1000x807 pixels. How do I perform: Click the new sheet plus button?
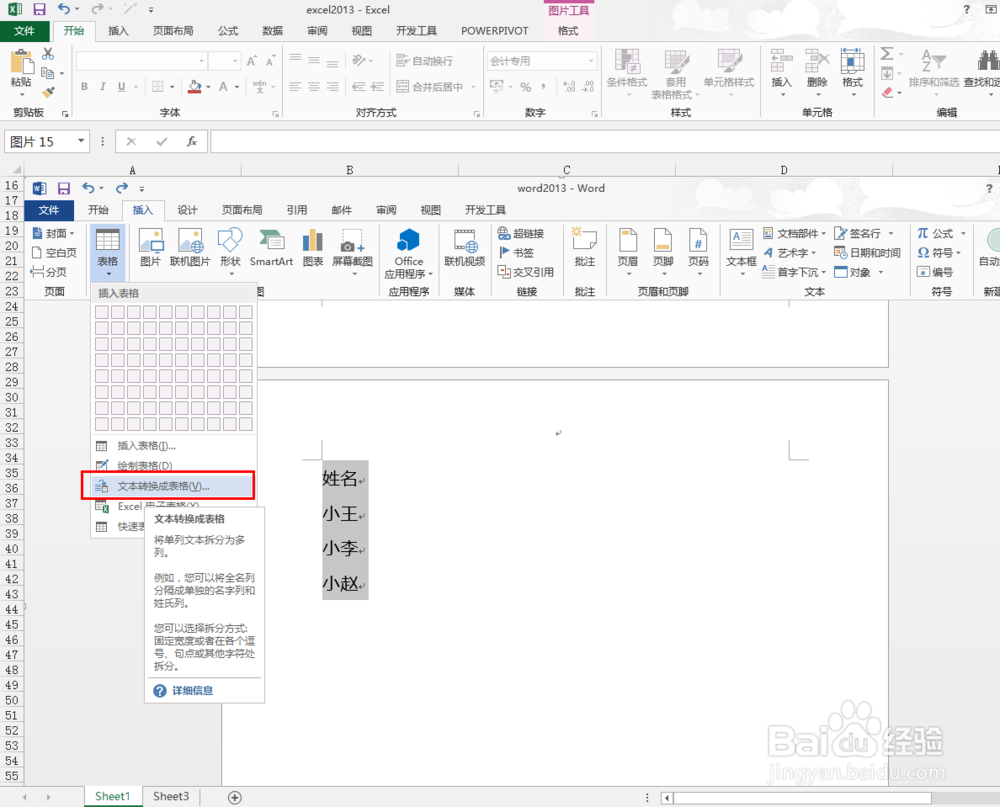point(235,797)
